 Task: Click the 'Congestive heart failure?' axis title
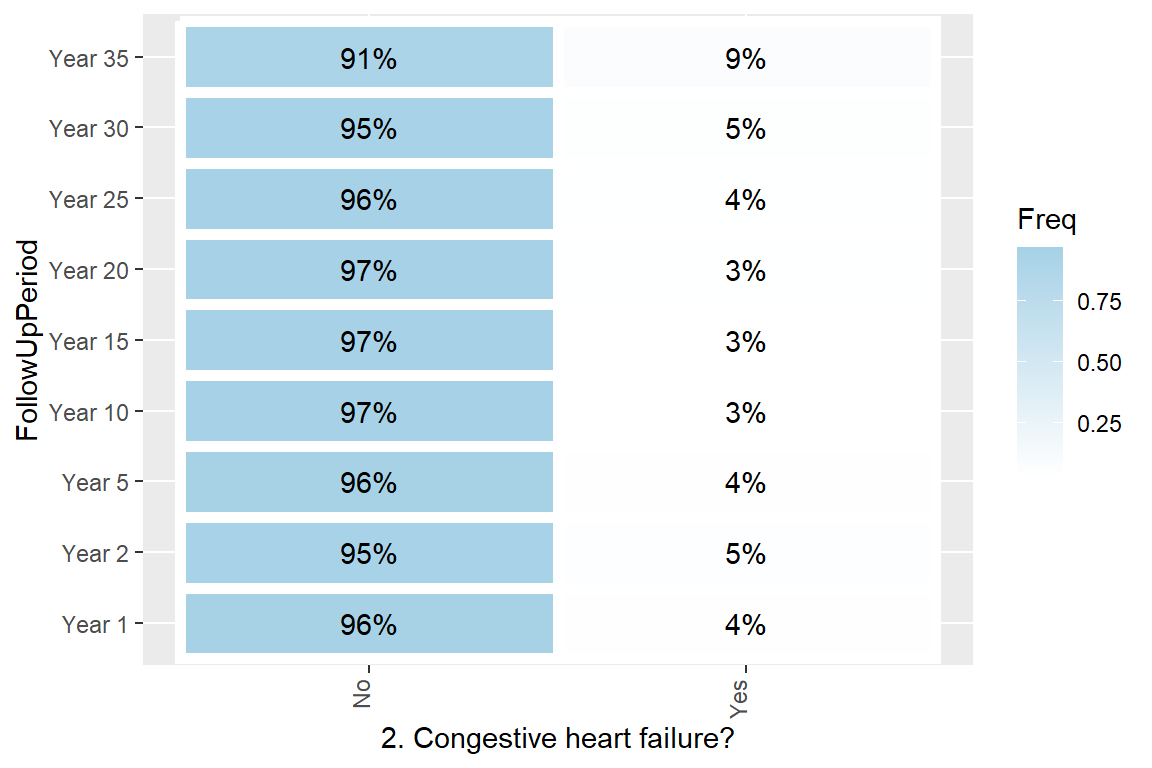[x=565, y=739]
